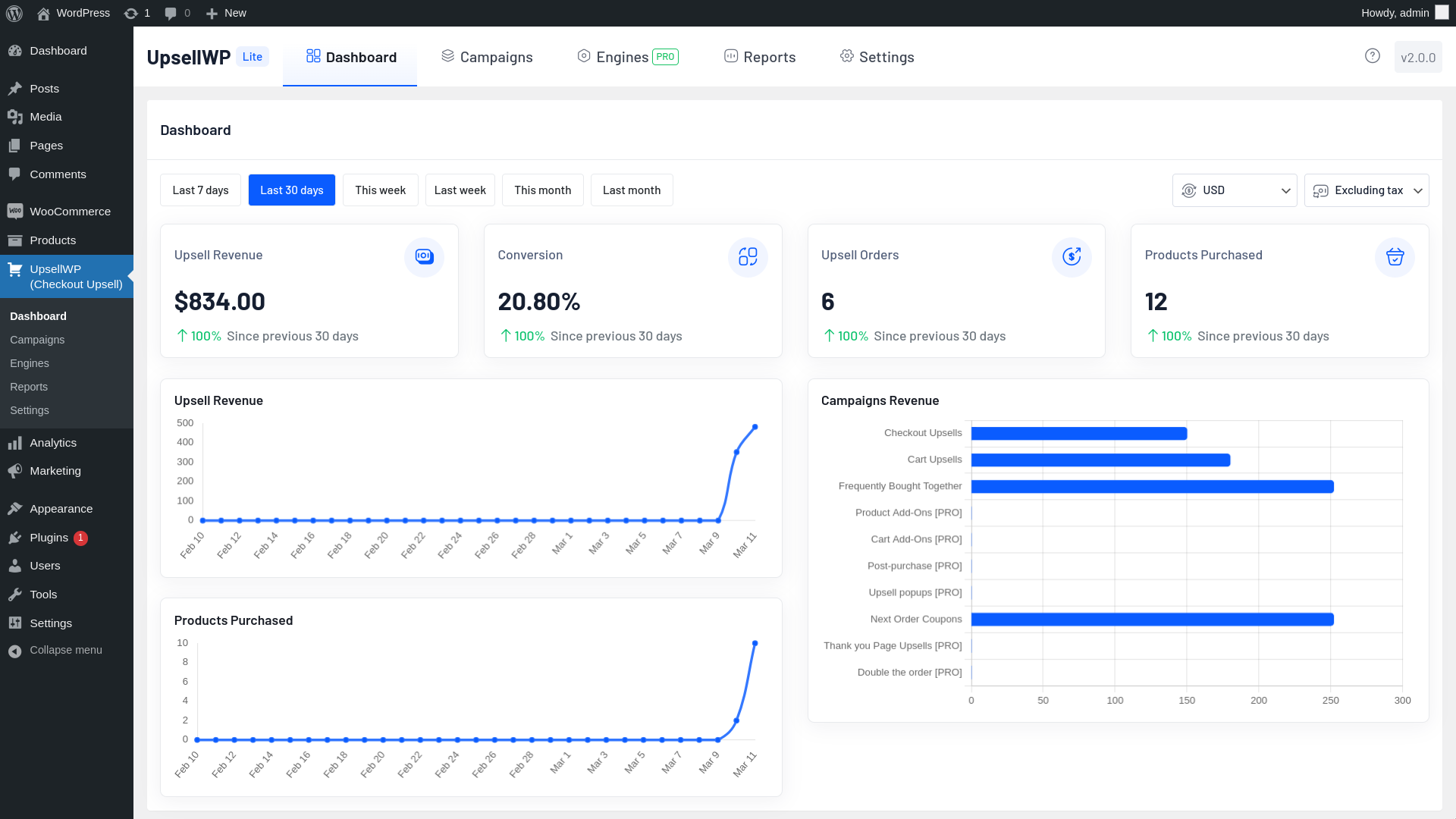Select the This week filter
This screenshot has width=1456, height=819.
click(x=381, y=190)
